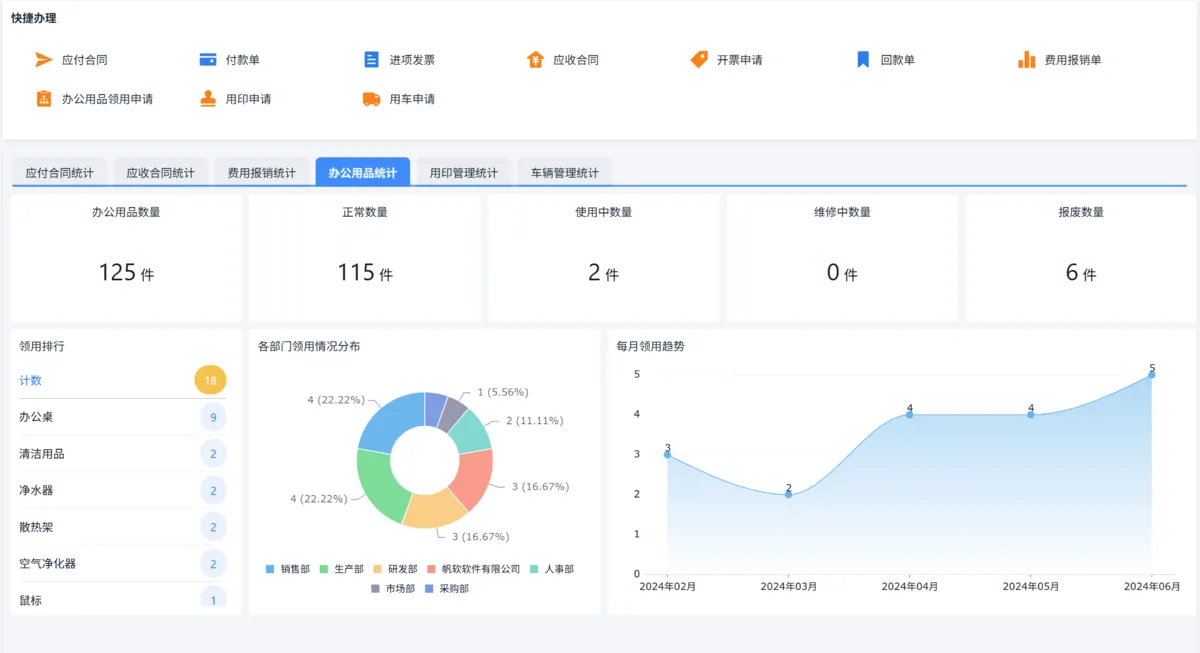Click the 2024年05月 data point
Viewport: 1200px width, 653px height.
pyautogui.click(x=1031, y=414)
